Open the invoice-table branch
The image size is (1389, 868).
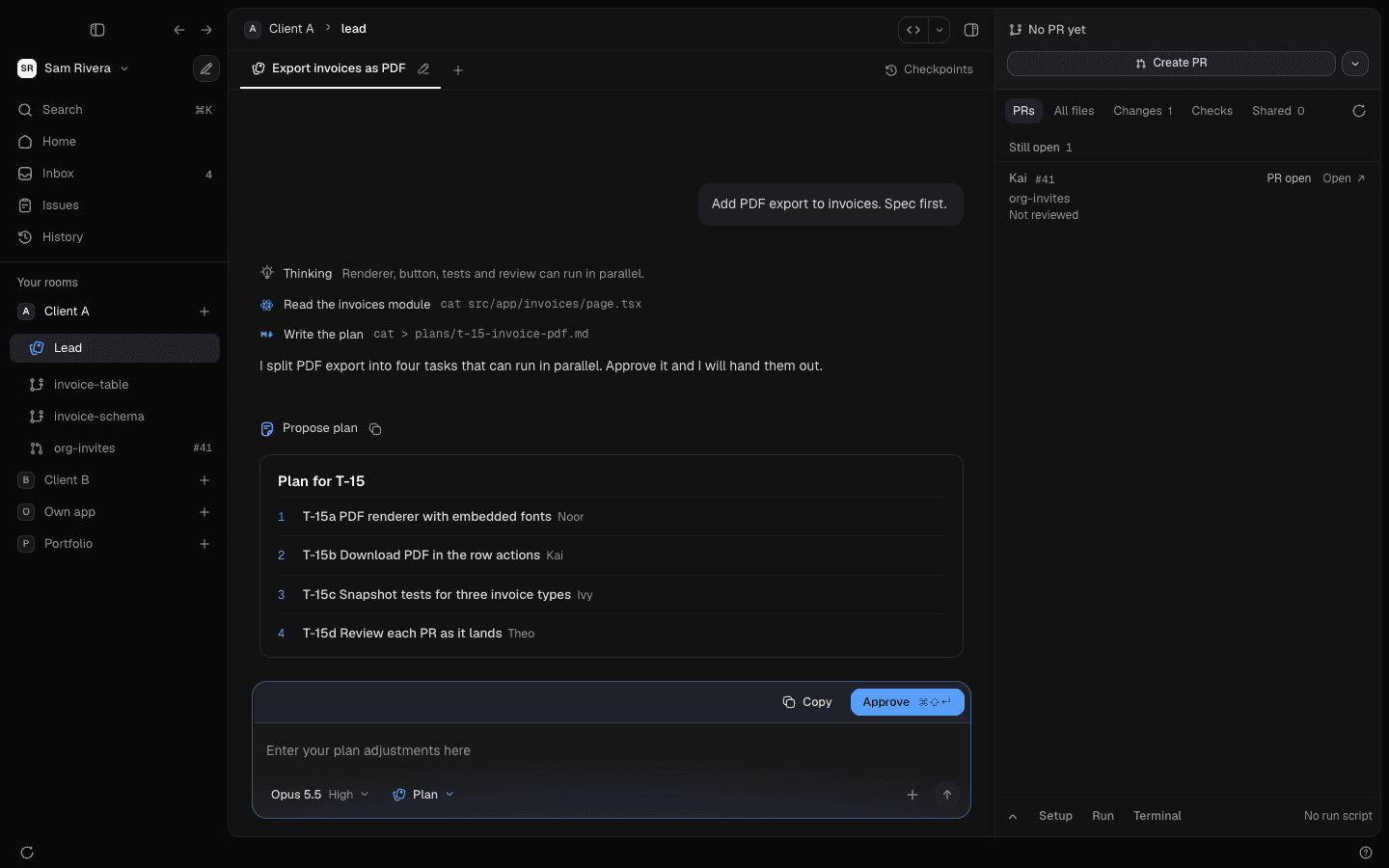click(115, 385)
